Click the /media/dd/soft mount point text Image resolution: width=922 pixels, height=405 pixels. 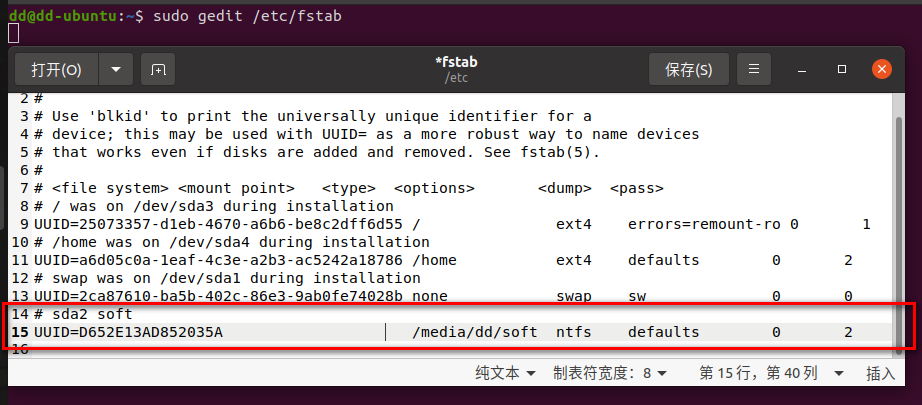click(x=474, y=332)
